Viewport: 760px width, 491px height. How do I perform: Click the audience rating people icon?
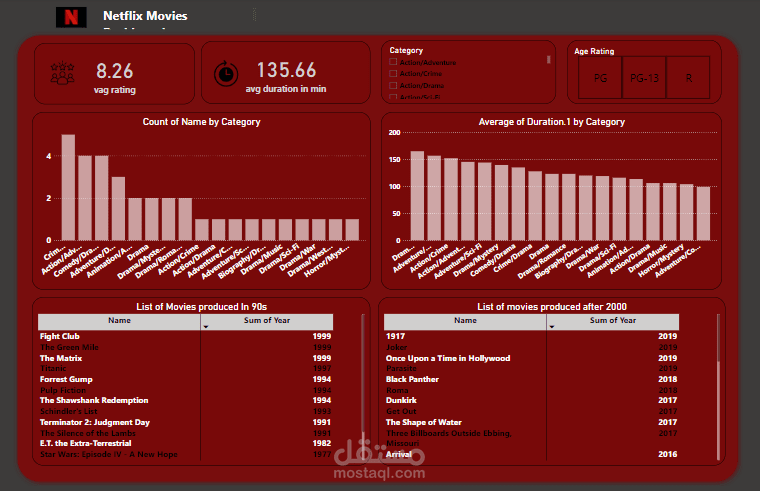click(x=63, y=73)
